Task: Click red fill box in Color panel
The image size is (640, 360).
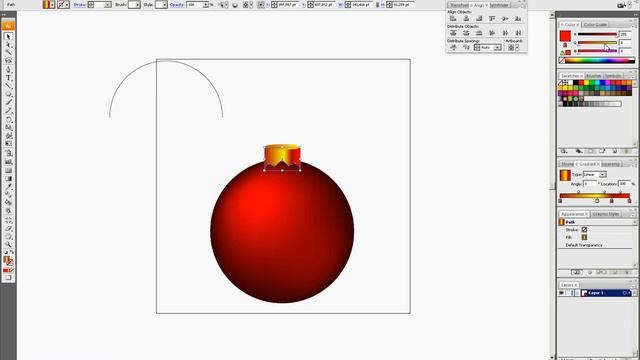Action: (565, 36)
